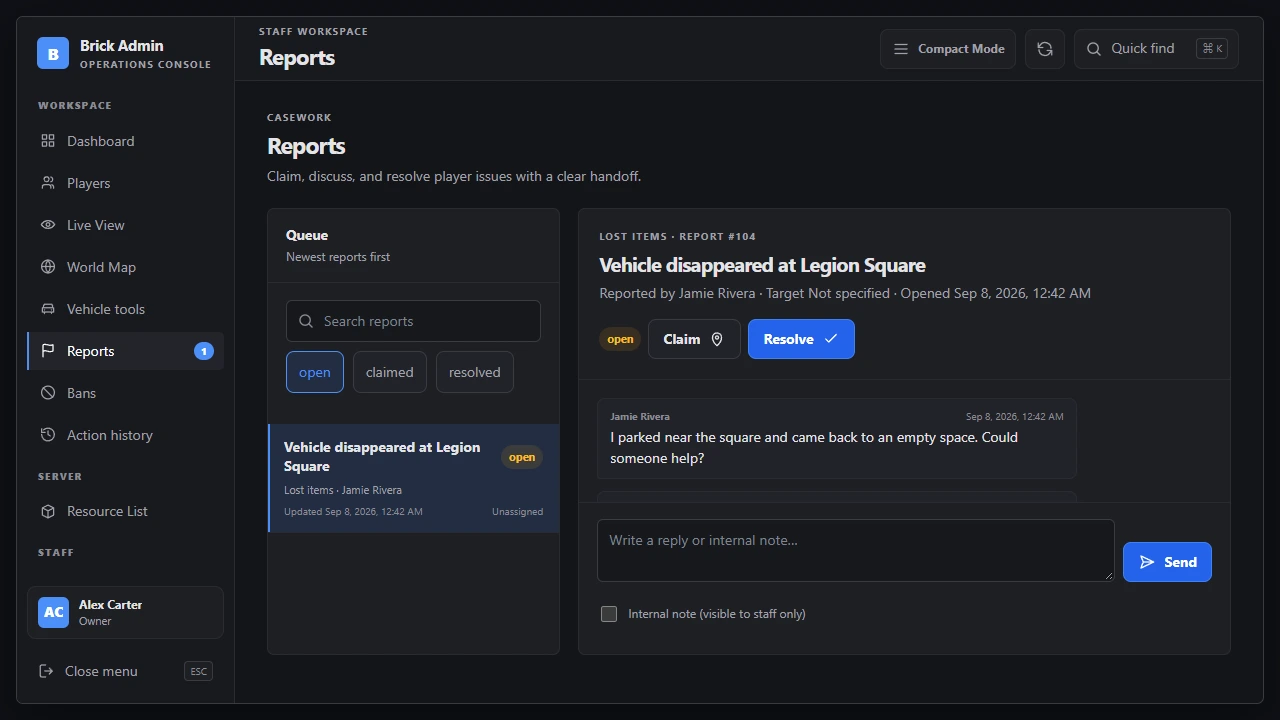Open Alex Carter Owner profile card
This screenshot has width=1280, height=720.
(126, 612)
